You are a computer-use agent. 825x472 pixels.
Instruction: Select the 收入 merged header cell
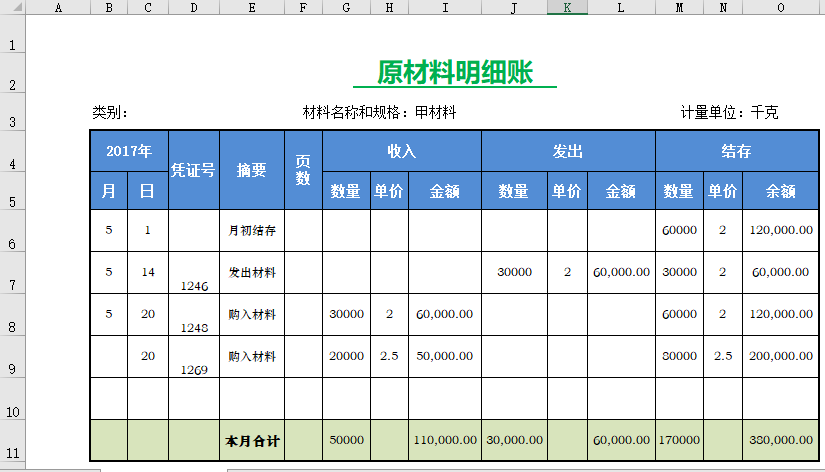click(x=401, y=151)
